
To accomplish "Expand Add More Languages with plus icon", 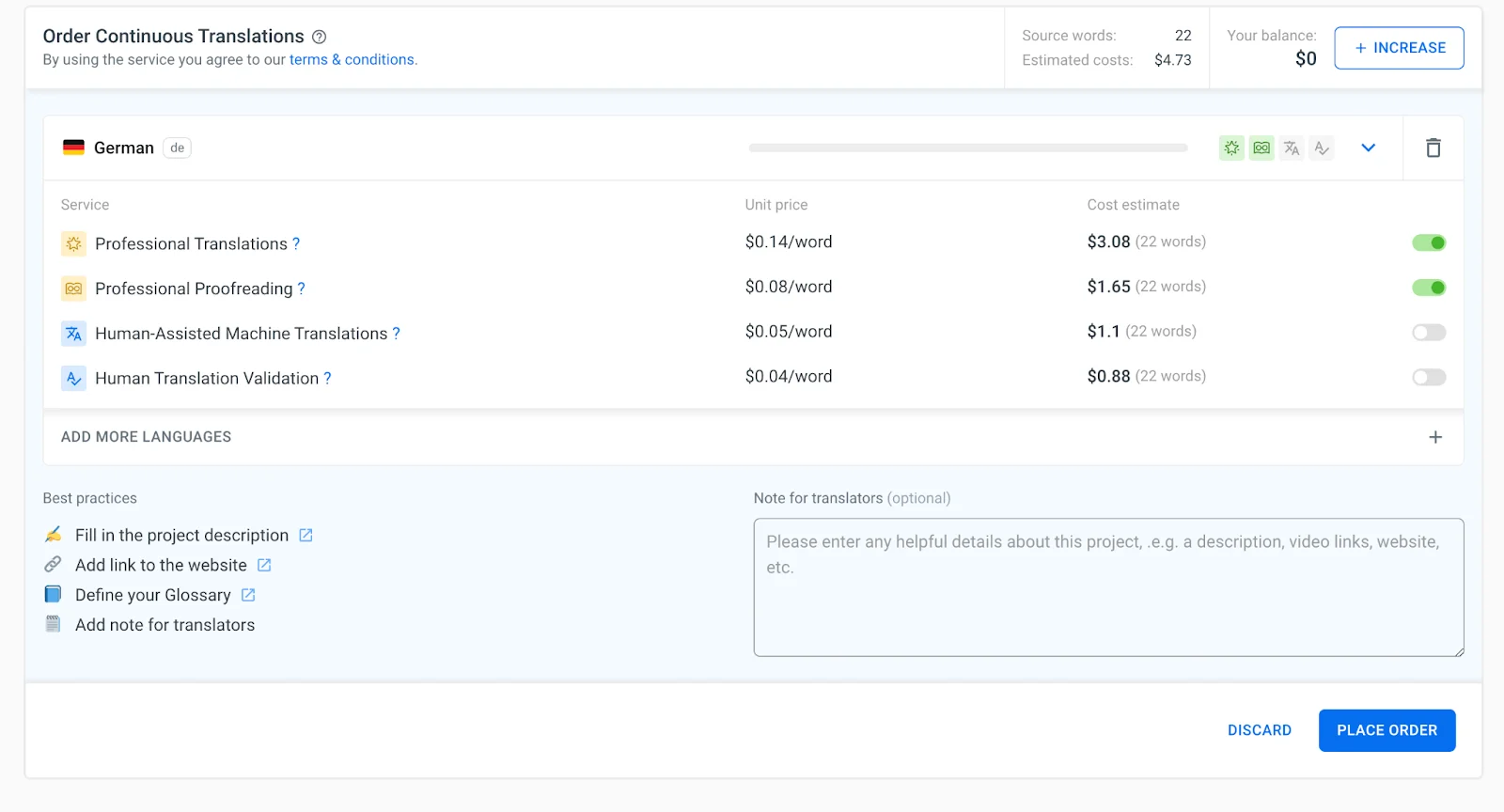I will (1434, 437).
